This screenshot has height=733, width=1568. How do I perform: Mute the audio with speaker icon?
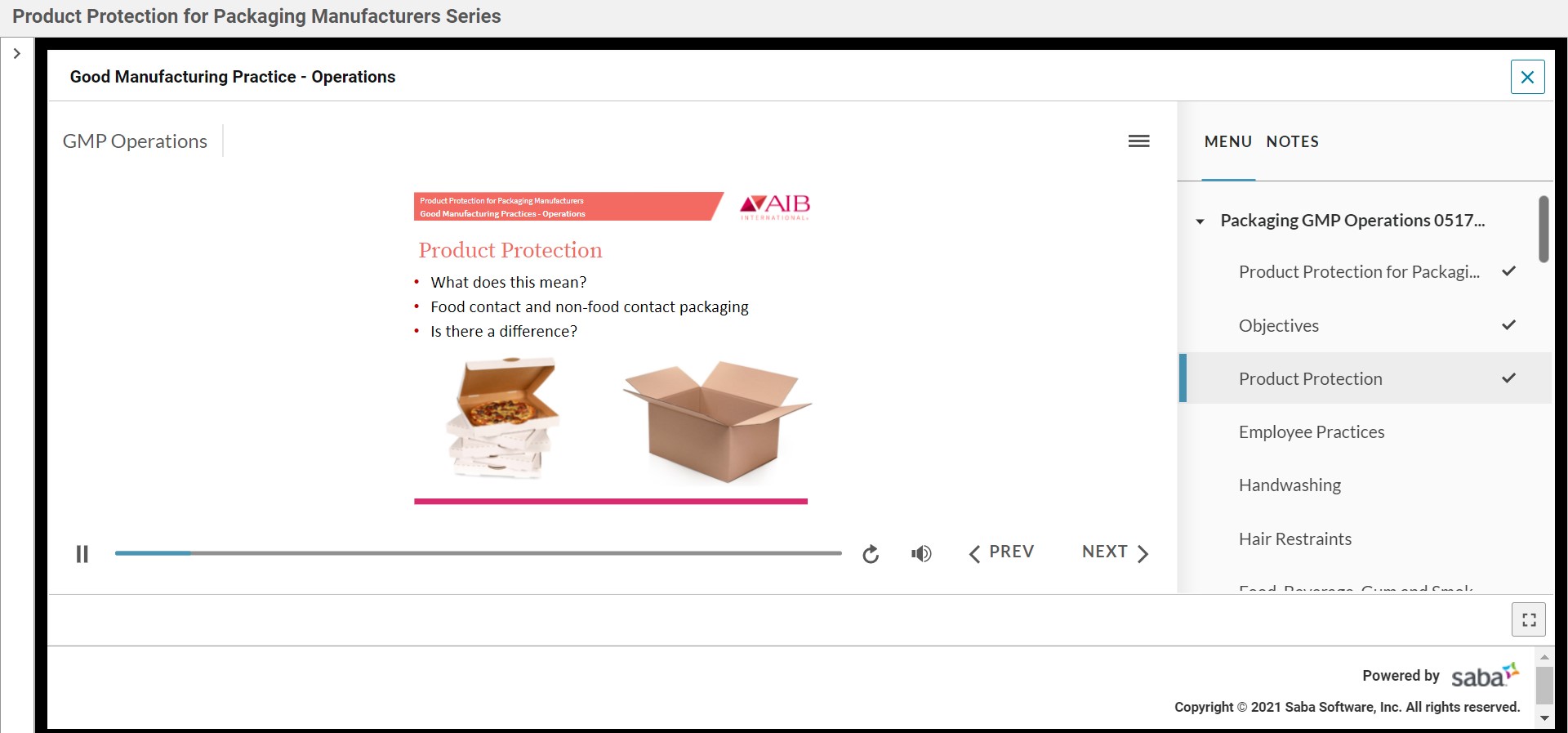point(921,554)
